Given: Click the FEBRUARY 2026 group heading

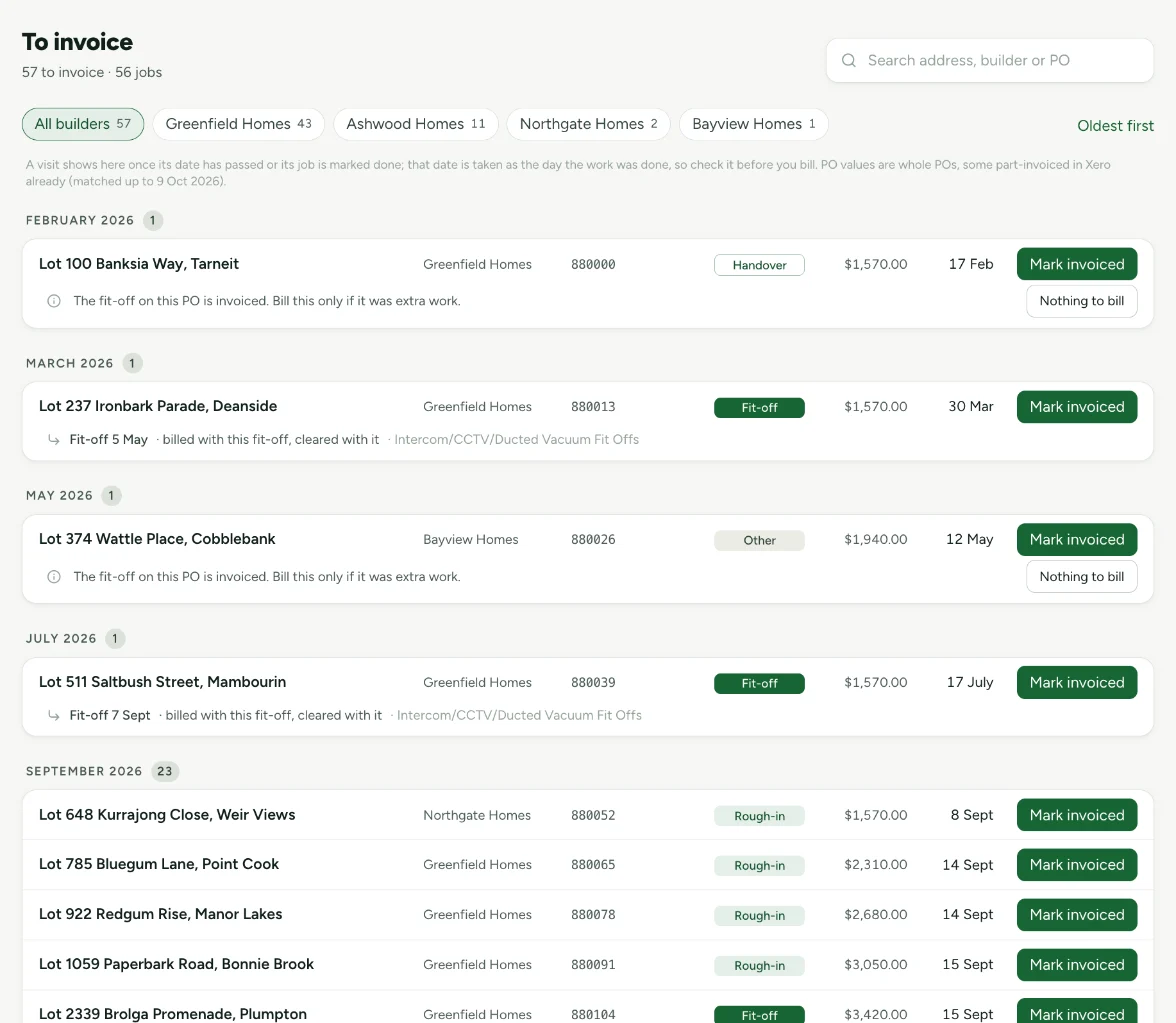Looking at the screenshot, I should (80, 220).
